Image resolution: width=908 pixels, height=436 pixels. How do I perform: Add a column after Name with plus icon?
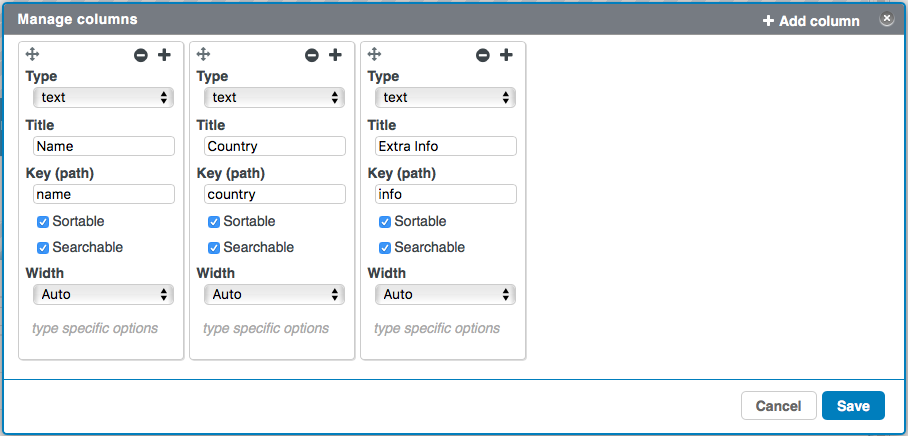[164, 55]
